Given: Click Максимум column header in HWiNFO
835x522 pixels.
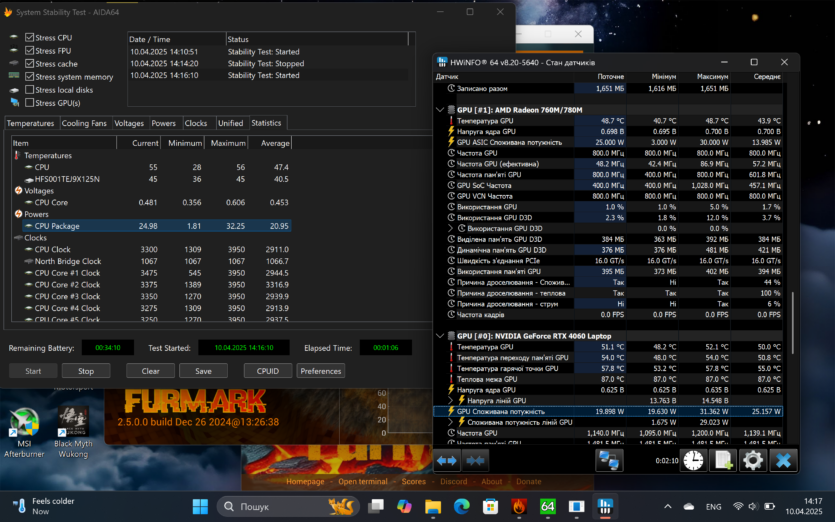Looking at the screenshot, I should click(711, 77).
